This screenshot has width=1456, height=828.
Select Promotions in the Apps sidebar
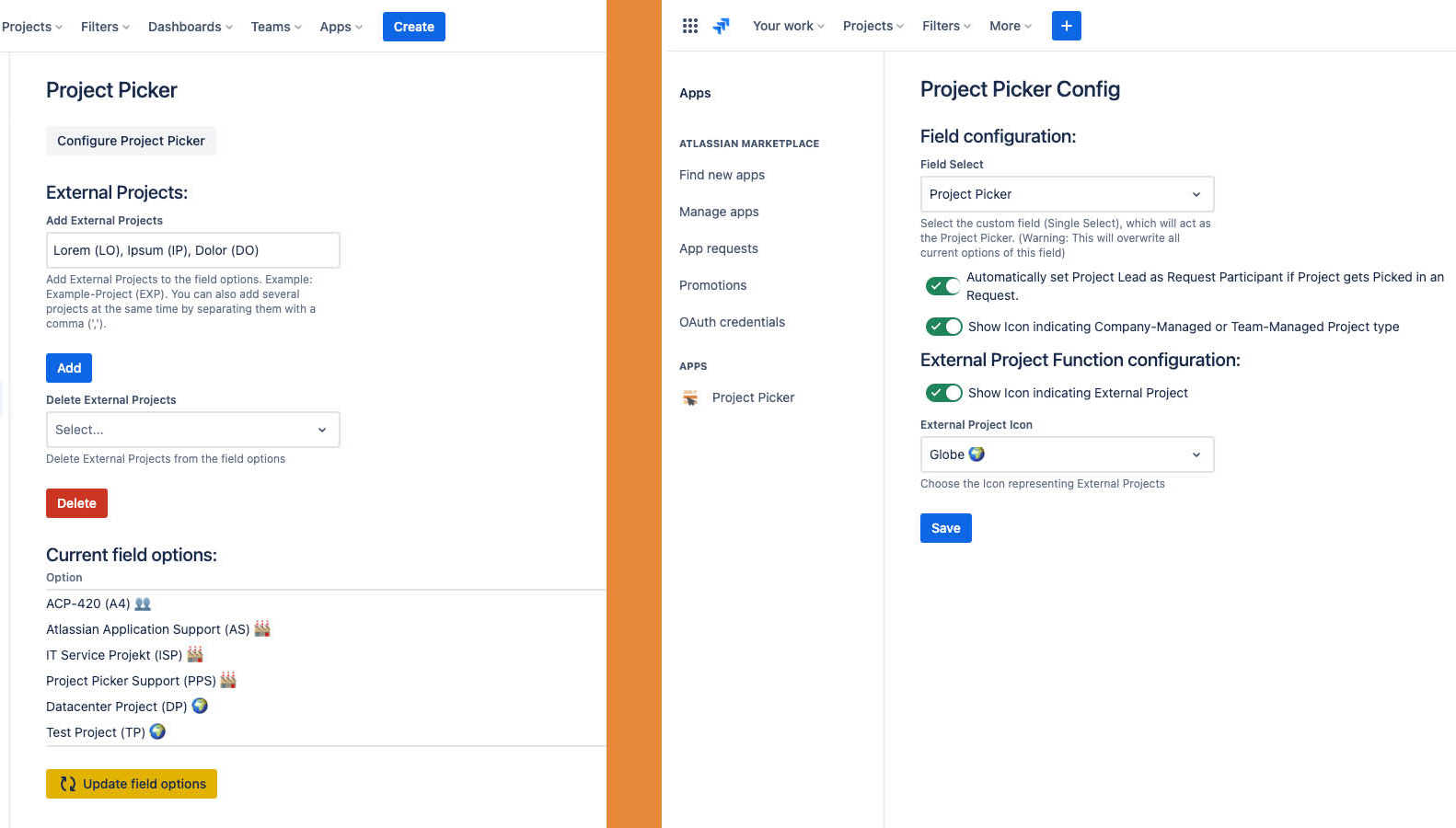point(713,285)
